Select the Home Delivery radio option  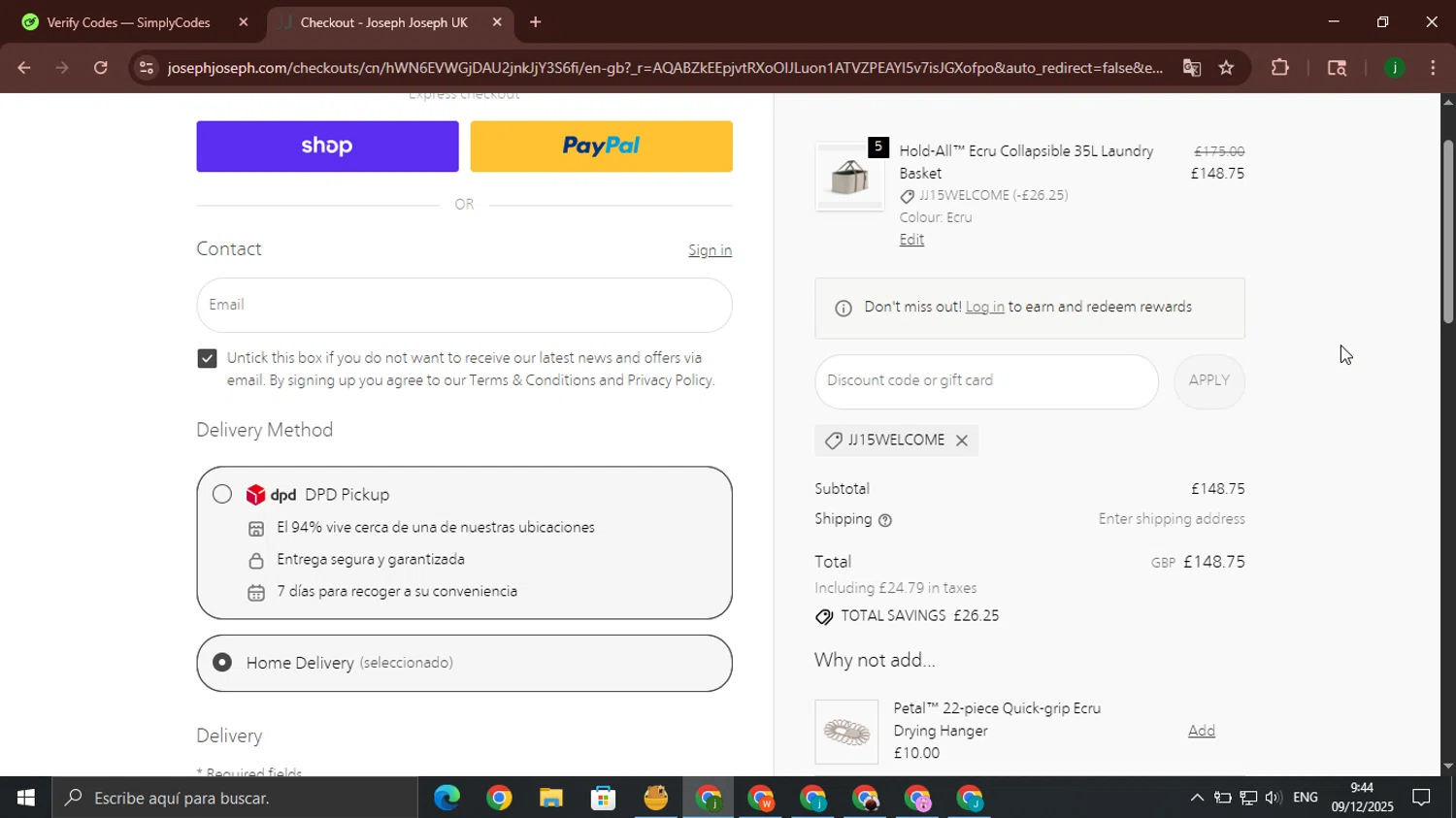[x=222, y=663]
